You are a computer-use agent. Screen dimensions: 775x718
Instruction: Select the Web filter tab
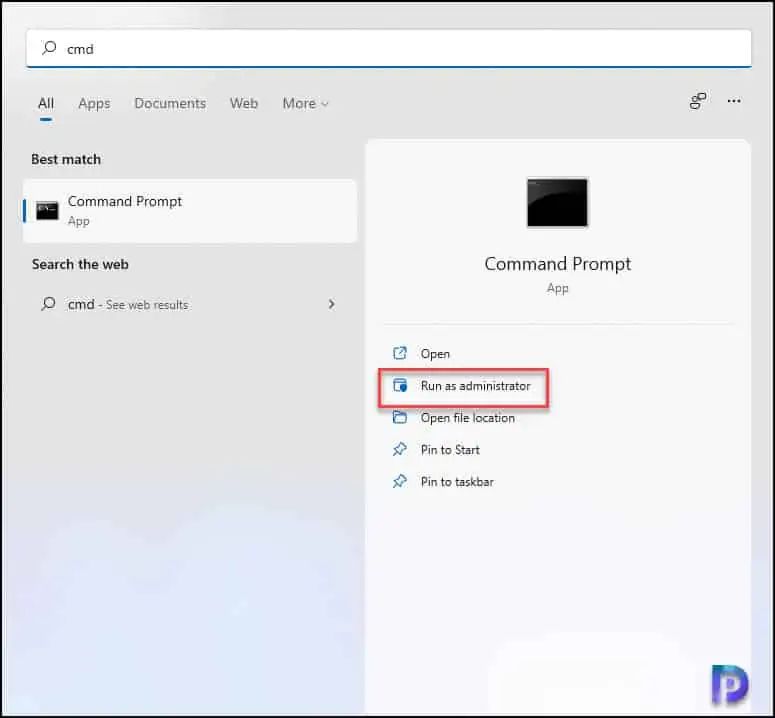coord(244,103)
